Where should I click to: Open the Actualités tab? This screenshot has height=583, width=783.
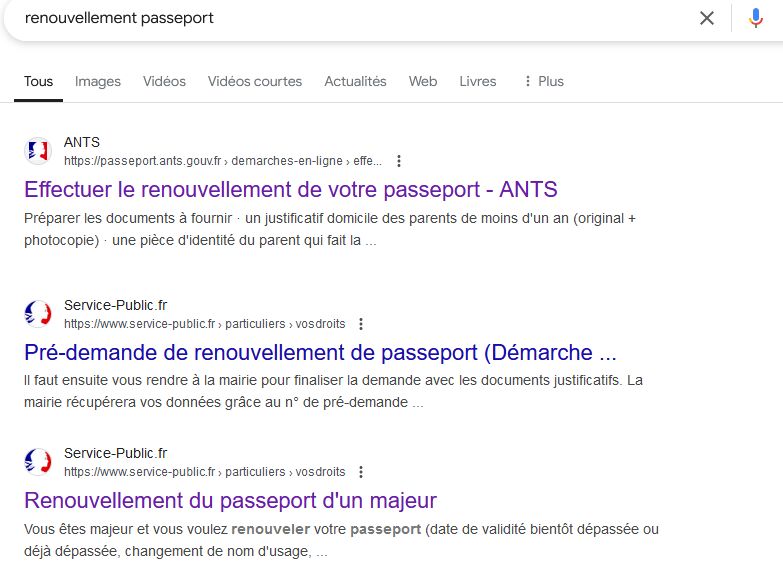[x=356, y=81]
